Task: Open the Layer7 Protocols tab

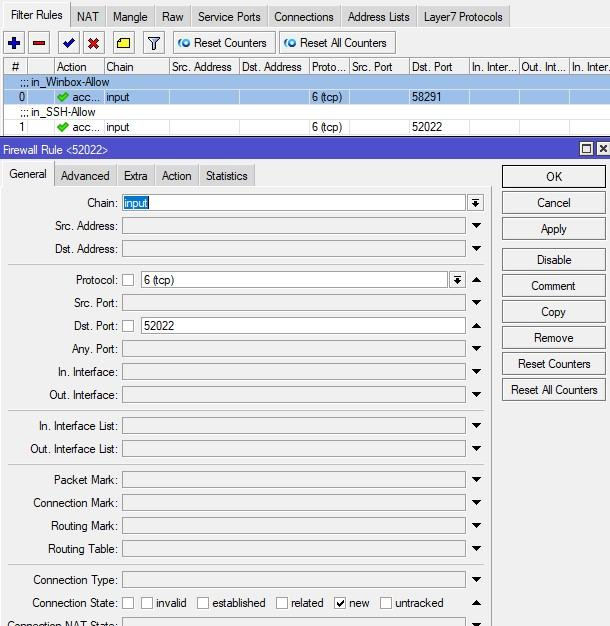Action: (x=463, y=17)
